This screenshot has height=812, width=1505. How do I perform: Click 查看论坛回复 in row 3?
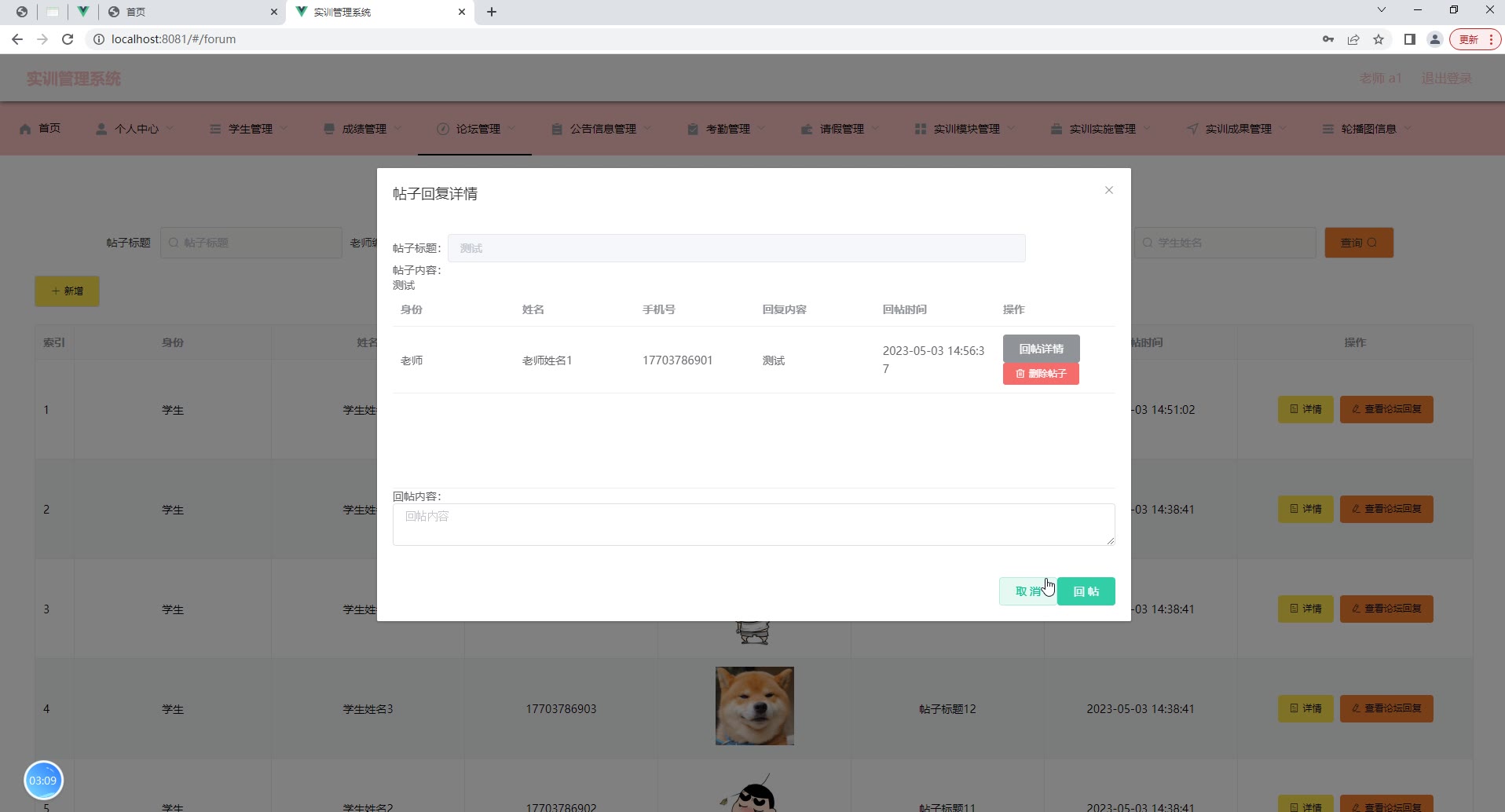[x=1386, y=609]
